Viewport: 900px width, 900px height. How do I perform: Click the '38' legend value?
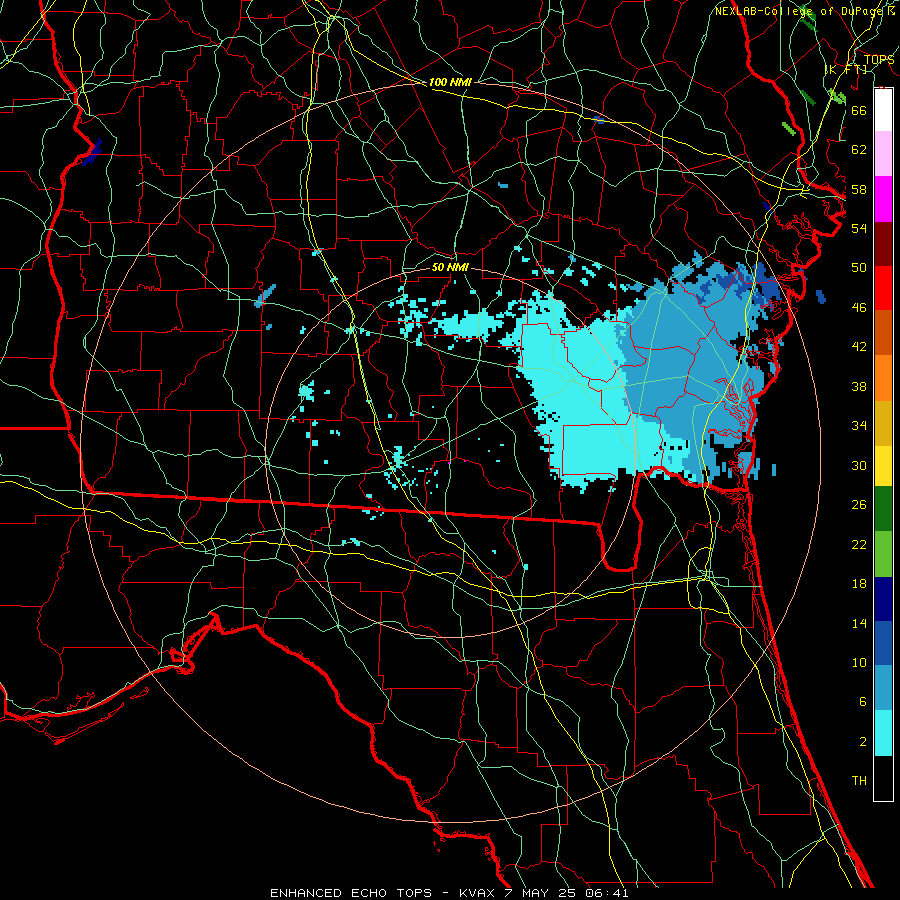click(x=859, y=386)
